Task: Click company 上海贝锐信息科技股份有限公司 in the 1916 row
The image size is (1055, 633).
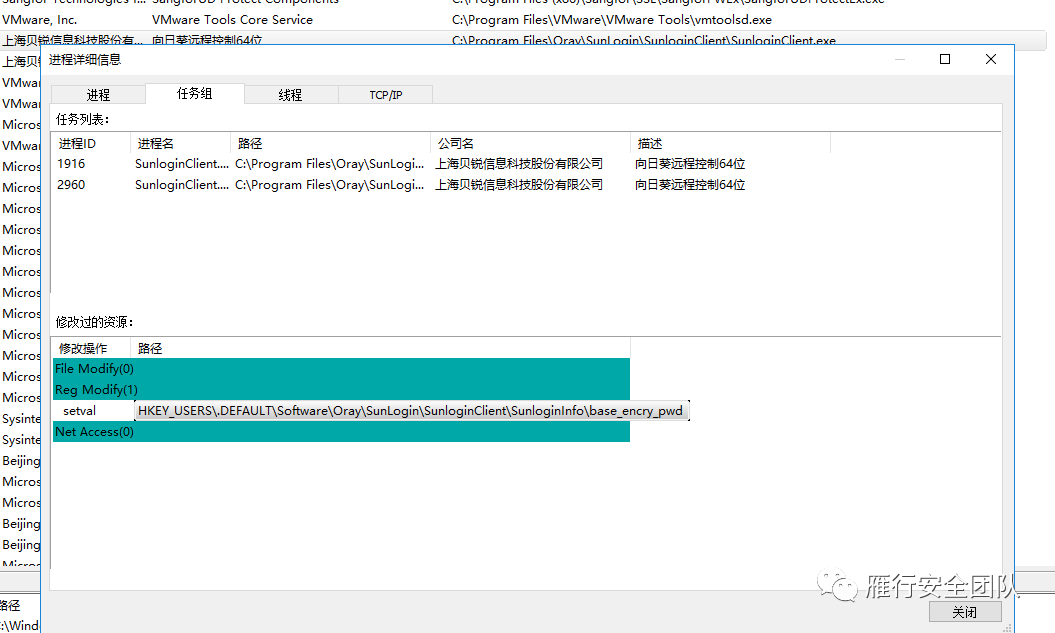Action: pos(519,163)
